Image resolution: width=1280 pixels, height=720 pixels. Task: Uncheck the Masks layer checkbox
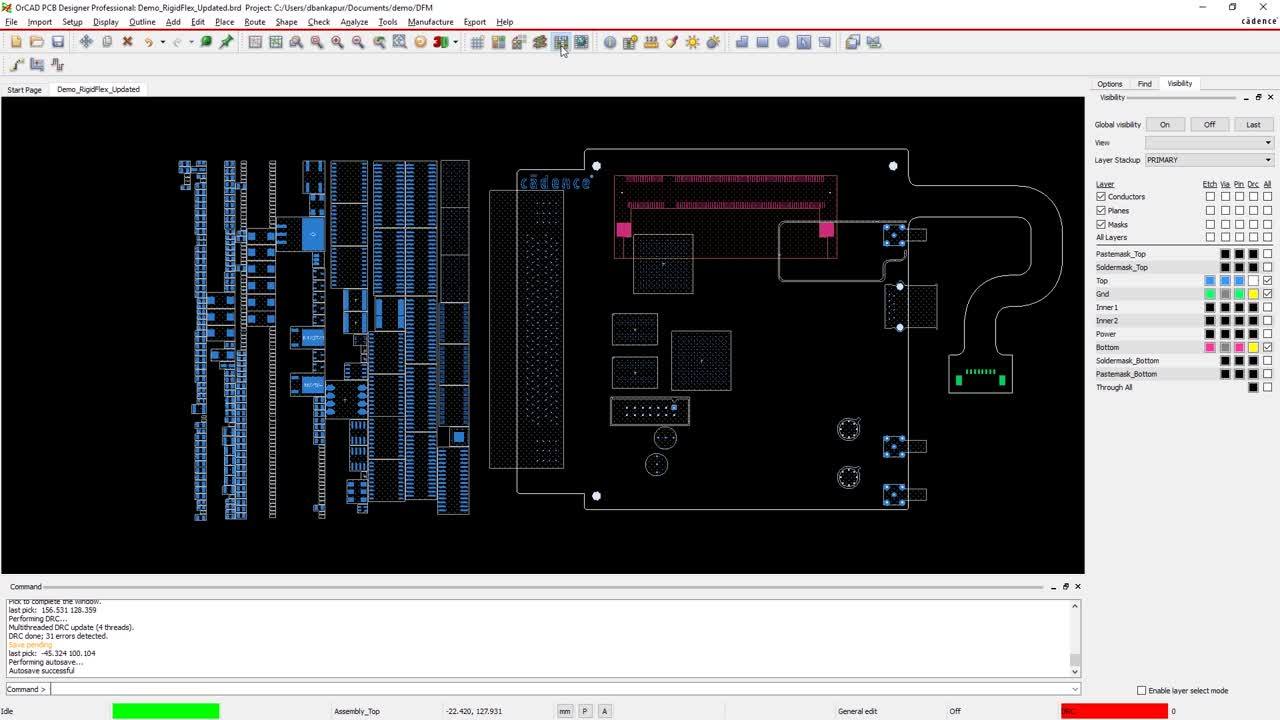tap(1101, 224)
